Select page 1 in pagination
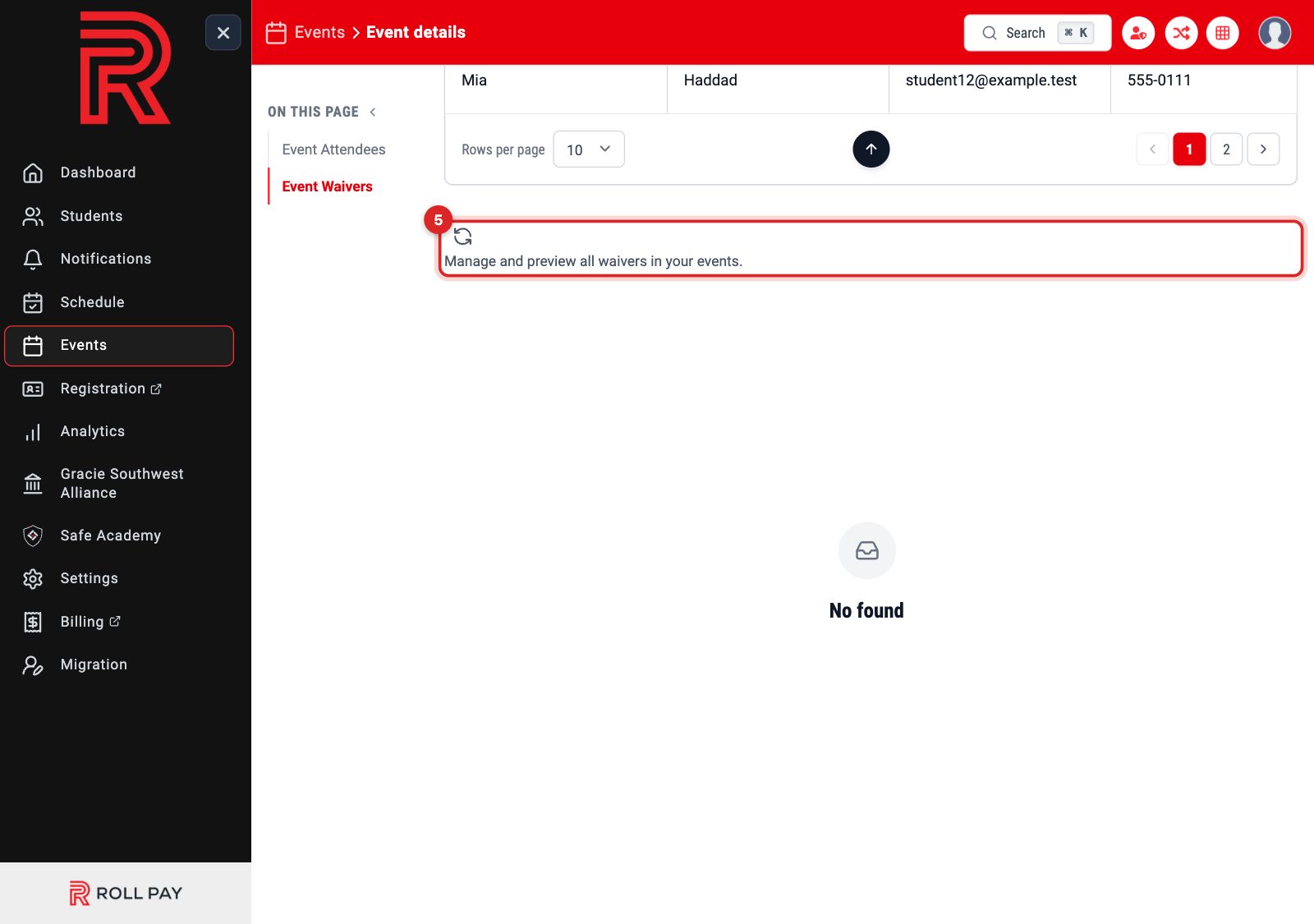Screen dimensions: 1314x924 (1189, 149)
